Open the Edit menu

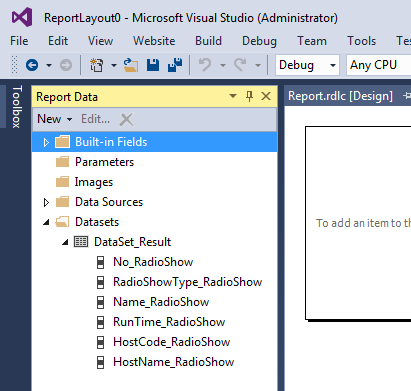pyautogui.click(x=58, y=41)
